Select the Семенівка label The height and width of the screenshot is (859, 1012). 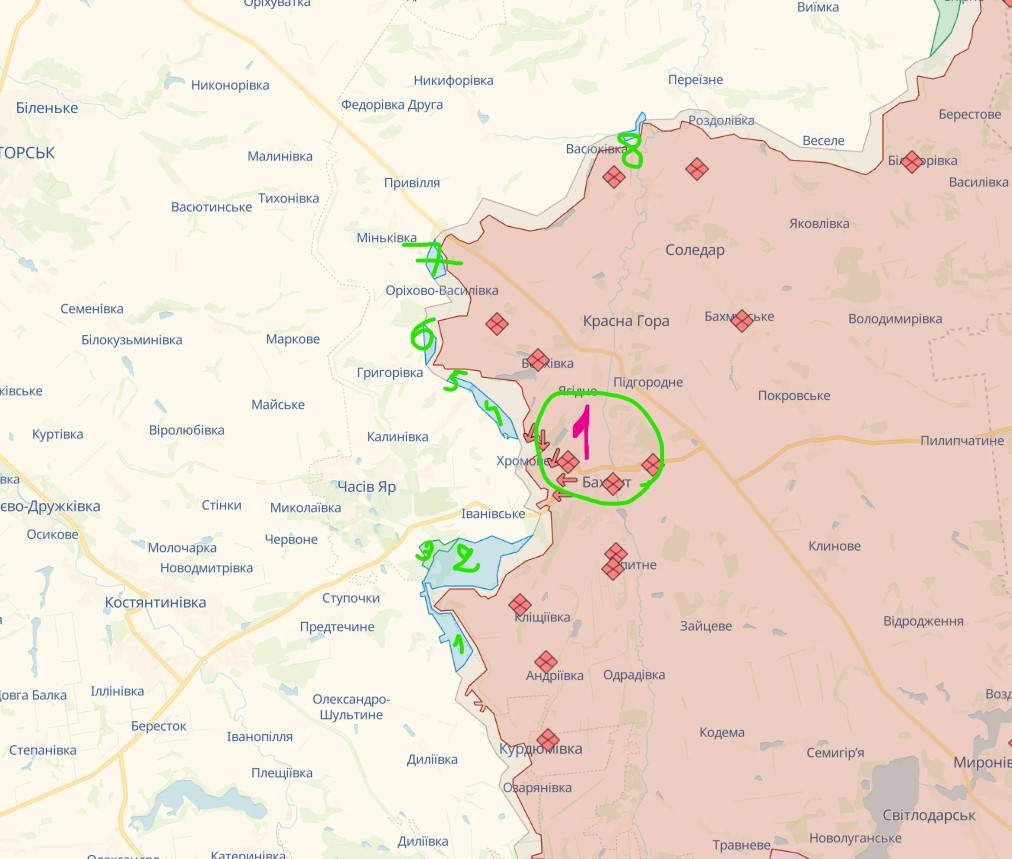pyautogui.click(x=92, y=309)
